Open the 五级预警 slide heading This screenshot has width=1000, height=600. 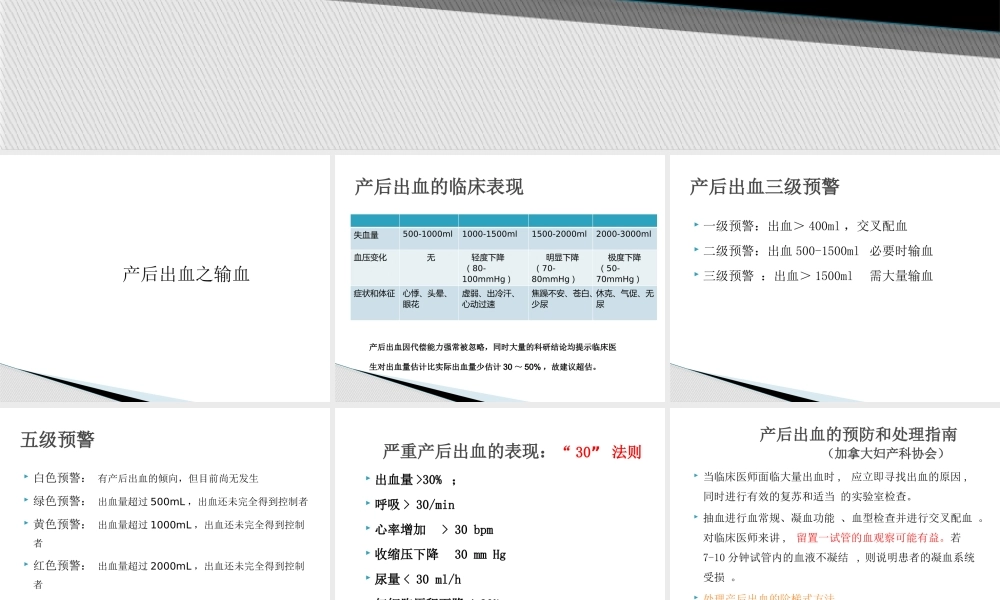pos(58,440)
